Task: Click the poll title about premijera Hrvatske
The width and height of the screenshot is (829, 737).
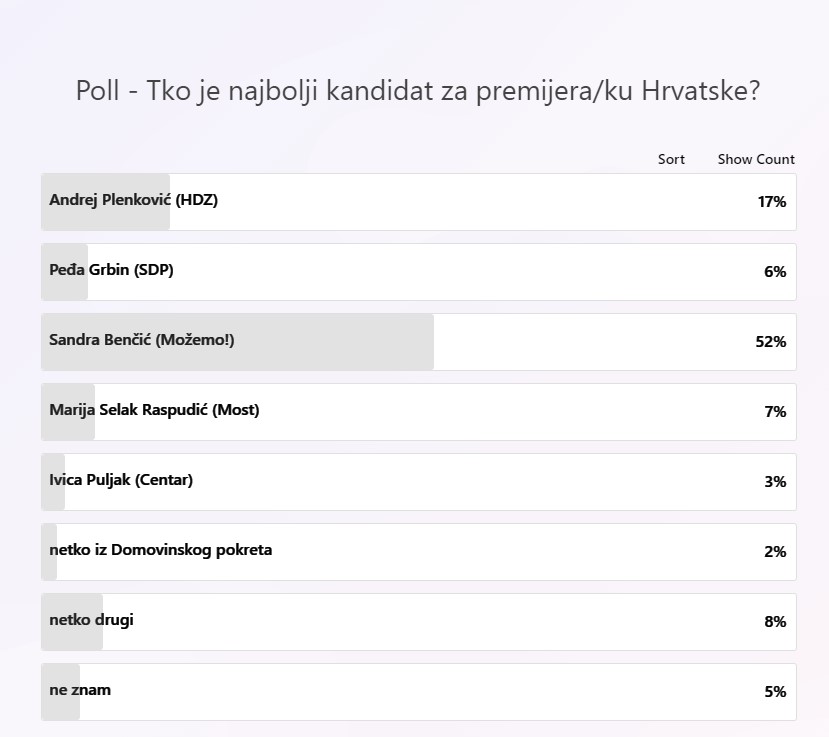Action: point(418,91)
